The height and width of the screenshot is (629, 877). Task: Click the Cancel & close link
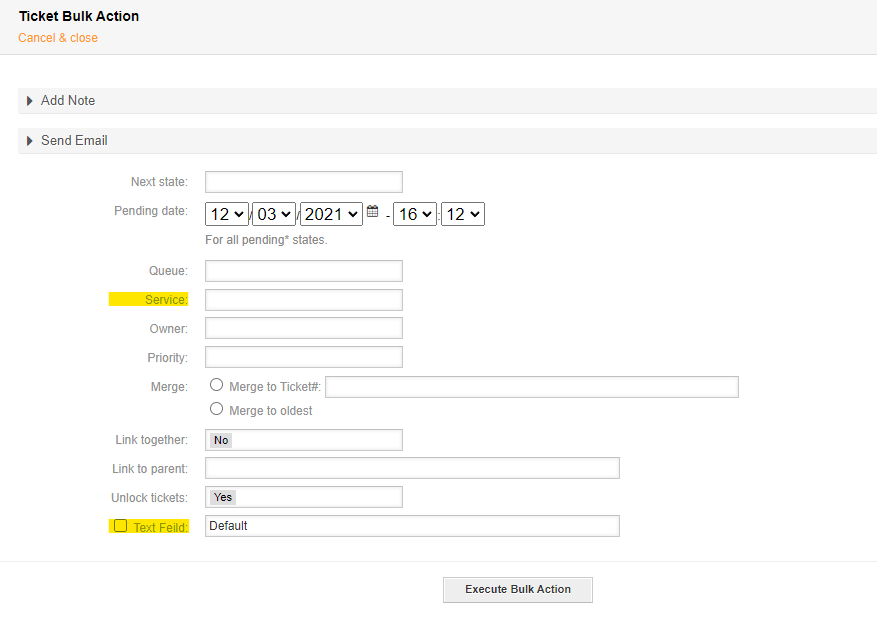(x=58, y=38)
